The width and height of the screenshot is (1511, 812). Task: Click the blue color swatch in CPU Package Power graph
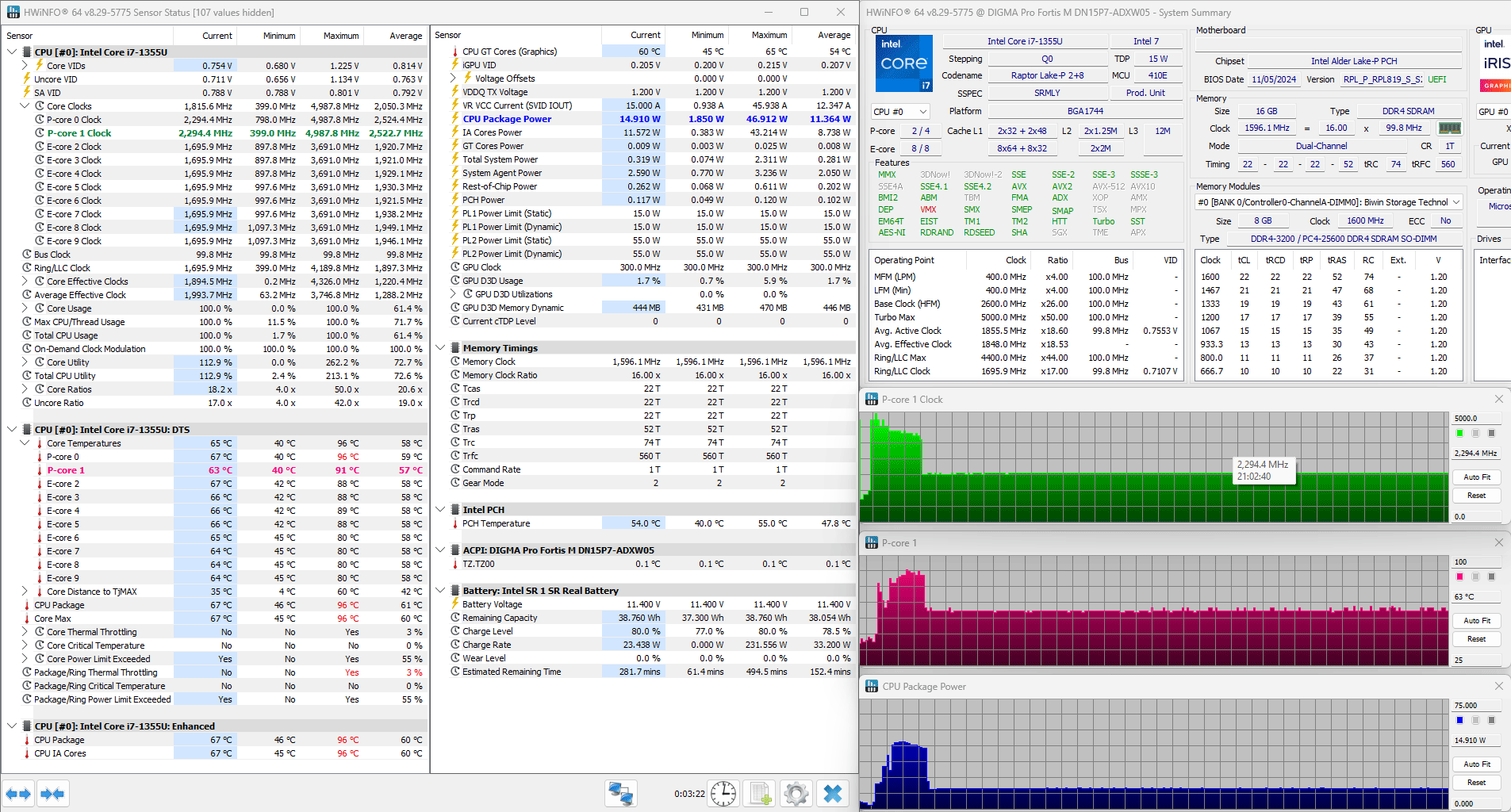click(x=1459, y=720)
